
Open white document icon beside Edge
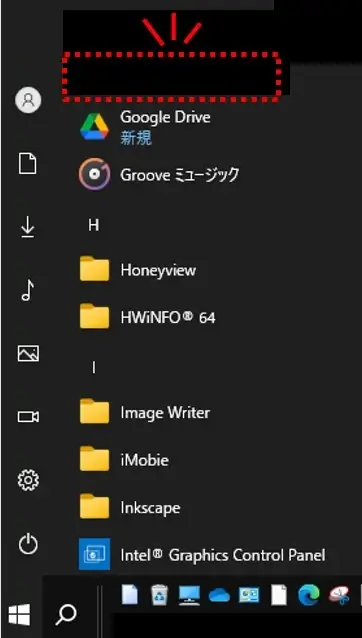pos(279,596)
